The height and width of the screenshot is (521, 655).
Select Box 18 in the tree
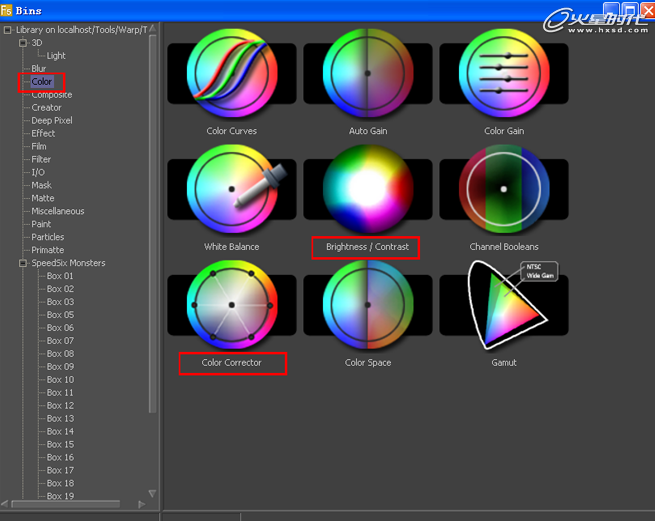point(60,483)
